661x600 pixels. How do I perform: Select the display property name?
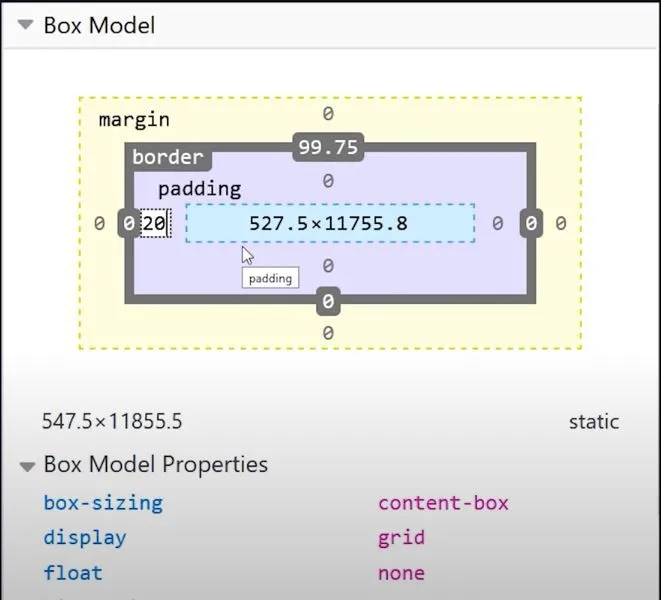click(x=85, y=538)
